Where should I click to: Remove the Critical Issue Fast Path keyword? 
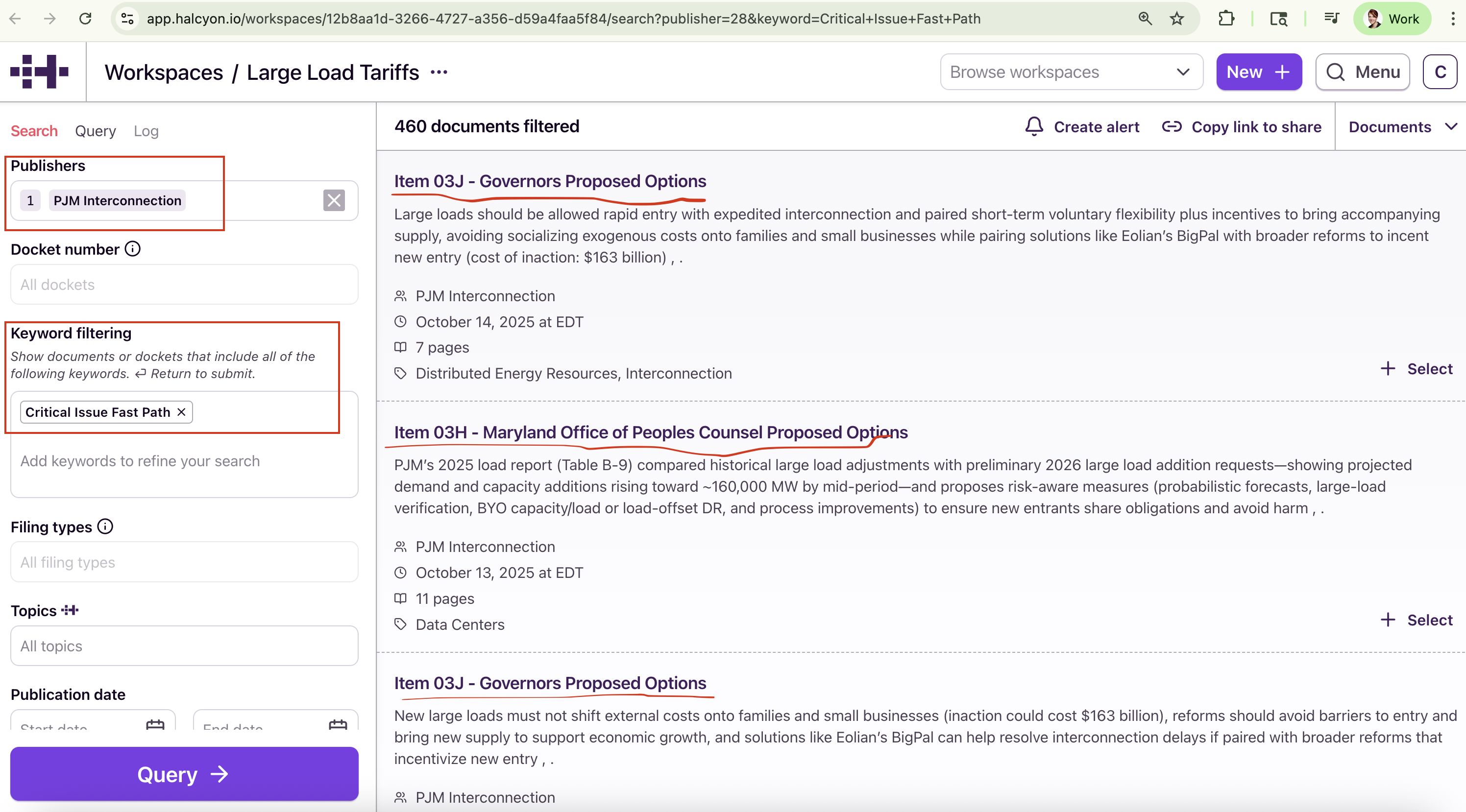point(182,412)
